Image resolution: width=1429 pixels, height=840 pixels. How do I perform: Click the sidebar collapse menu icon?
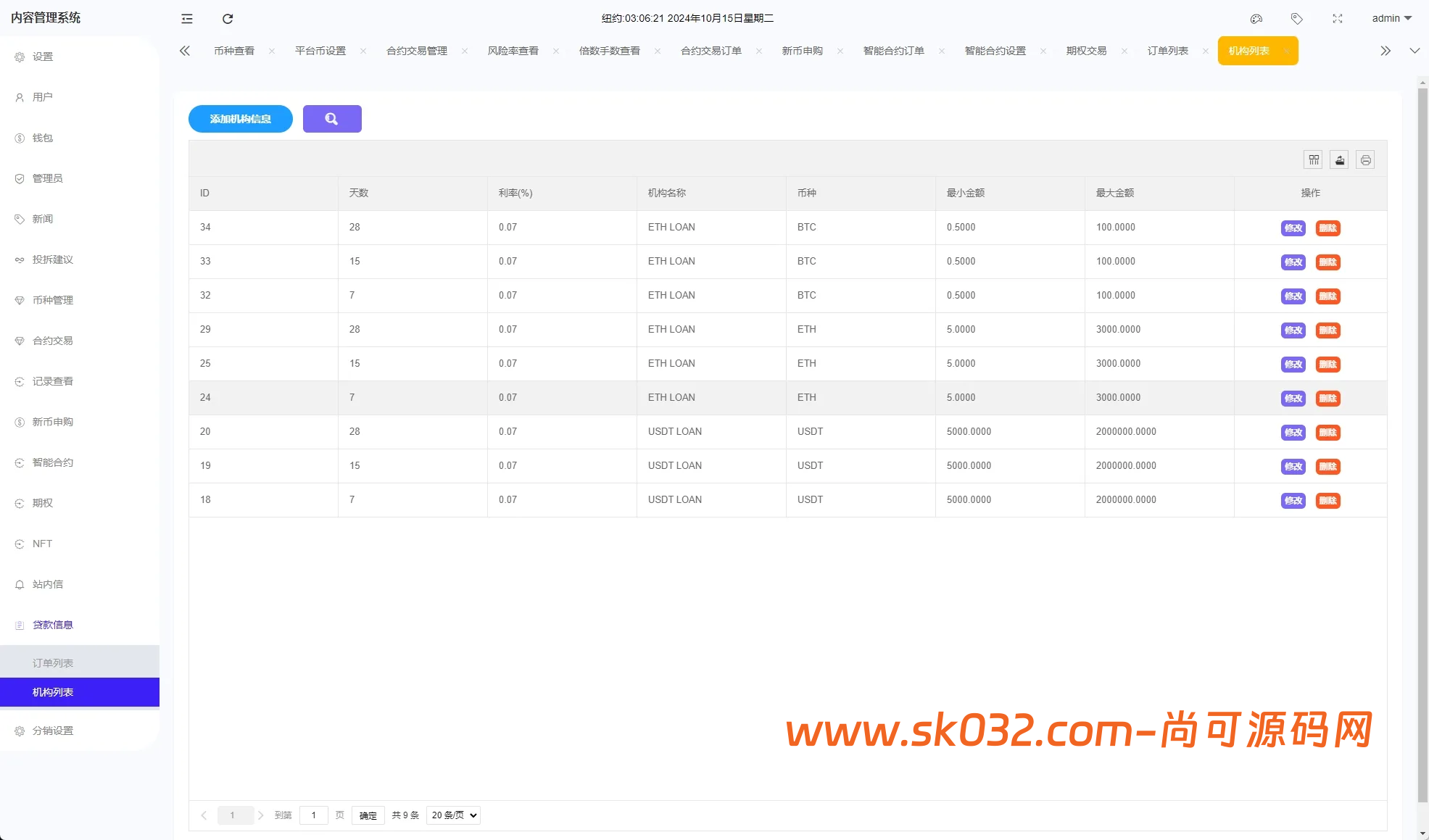pos(186,19)
